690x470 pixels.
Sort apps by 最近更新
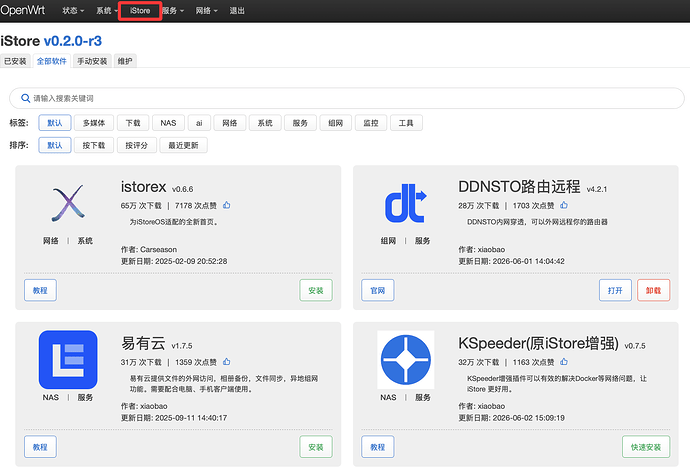[184, 145]
